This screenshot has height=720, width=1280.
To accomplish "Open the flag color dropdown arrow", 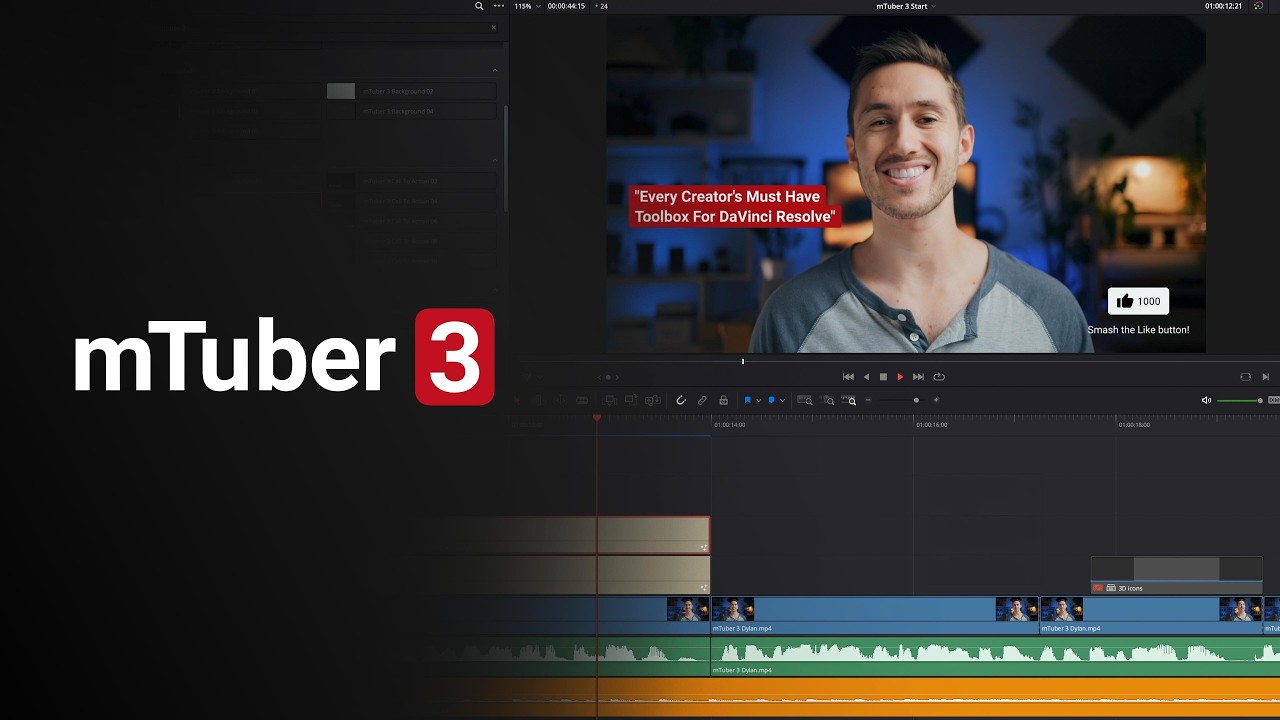I will (x=758, y=400).
